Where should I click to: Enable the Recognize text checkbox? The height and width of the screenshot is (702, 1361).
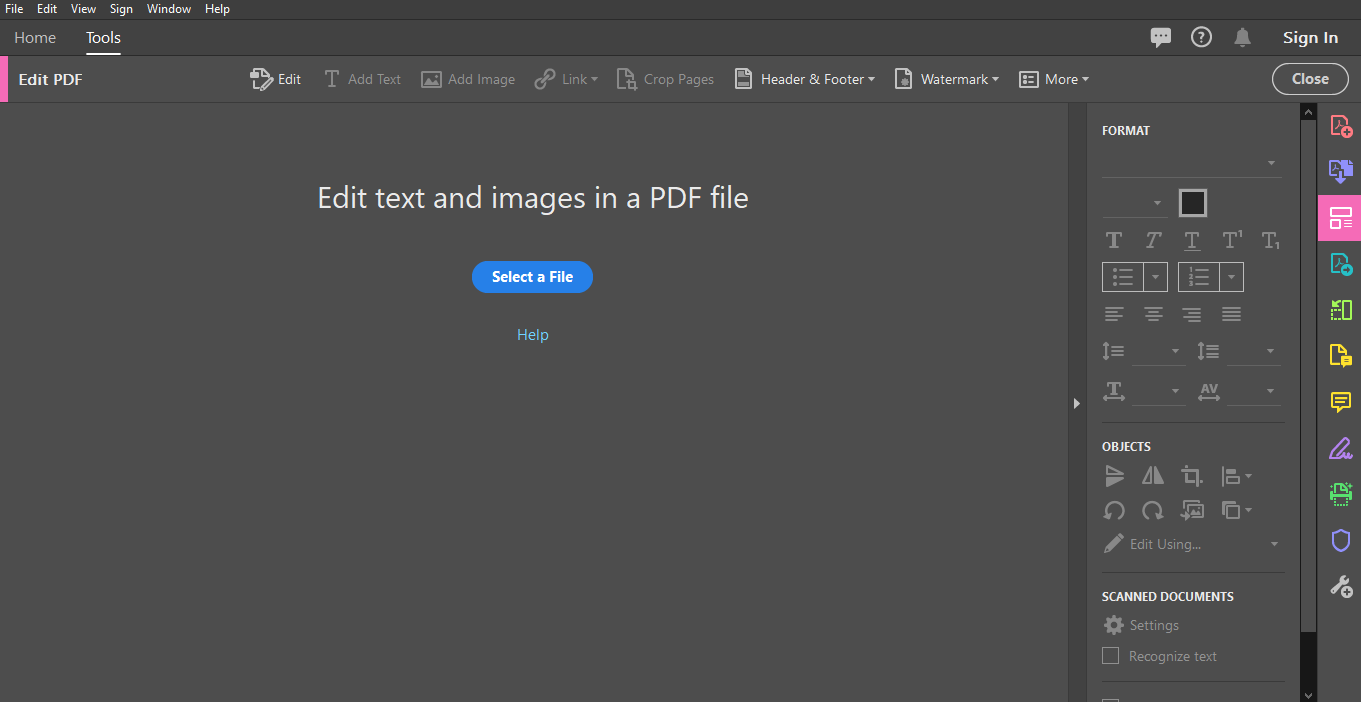pos(1110,656)
